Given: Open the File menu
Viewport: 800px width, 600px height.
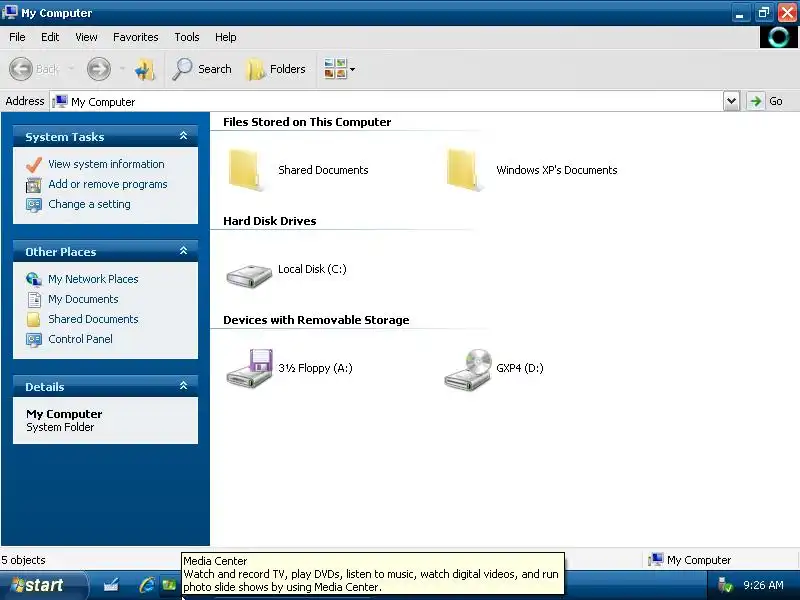Looking at the screenshot, I should point(17,37).
